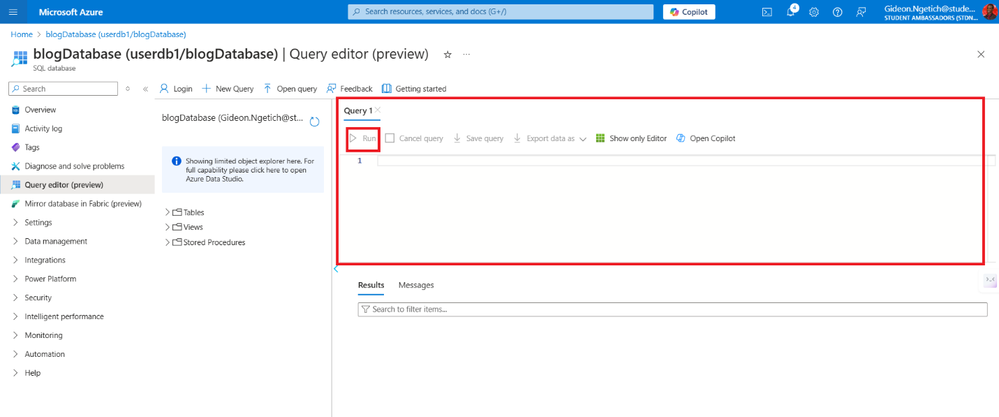
Task: Open Copilot in query editor
Action: point(705,138)
